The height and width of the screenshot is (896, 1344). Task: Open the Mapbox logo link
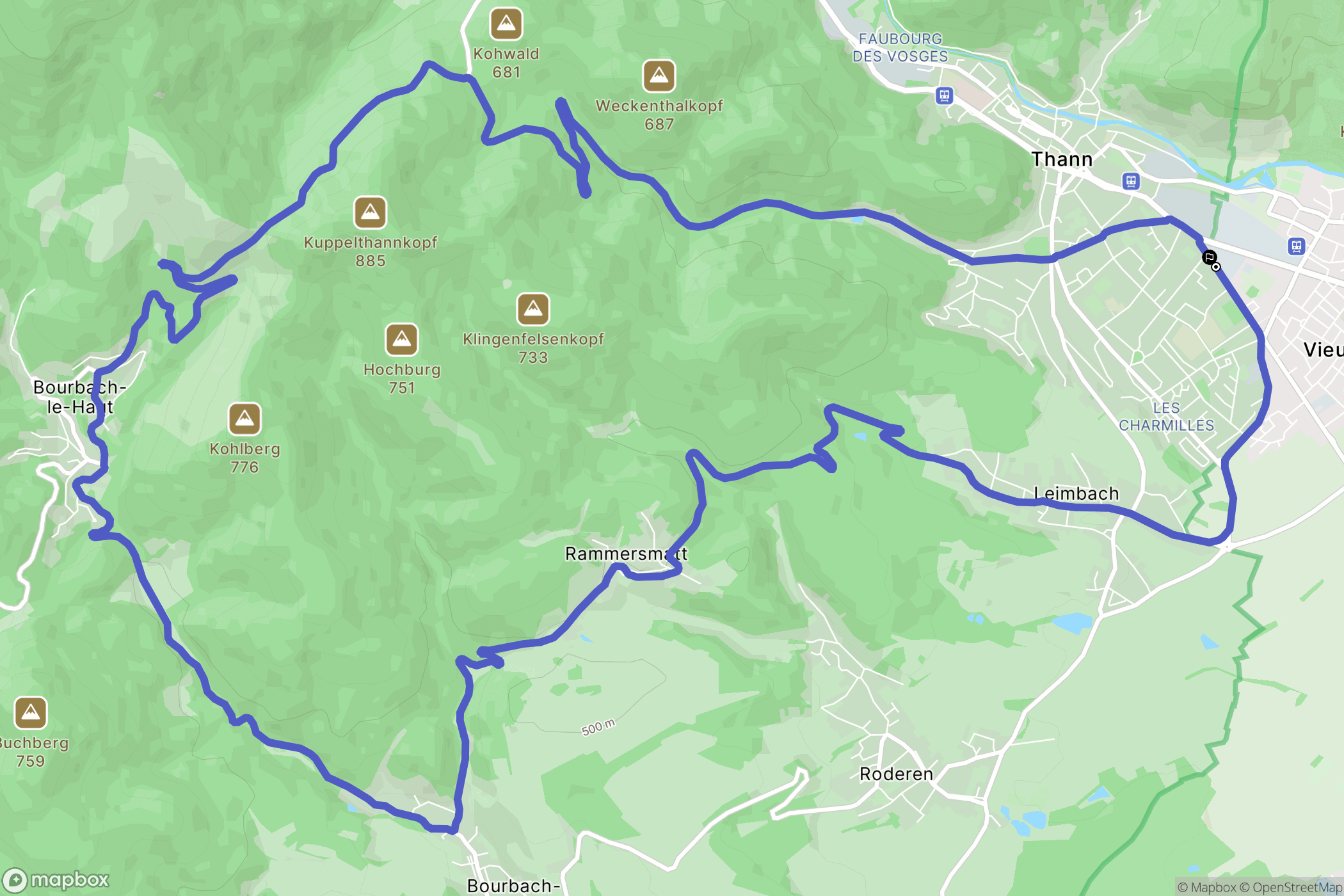(56, 880)
